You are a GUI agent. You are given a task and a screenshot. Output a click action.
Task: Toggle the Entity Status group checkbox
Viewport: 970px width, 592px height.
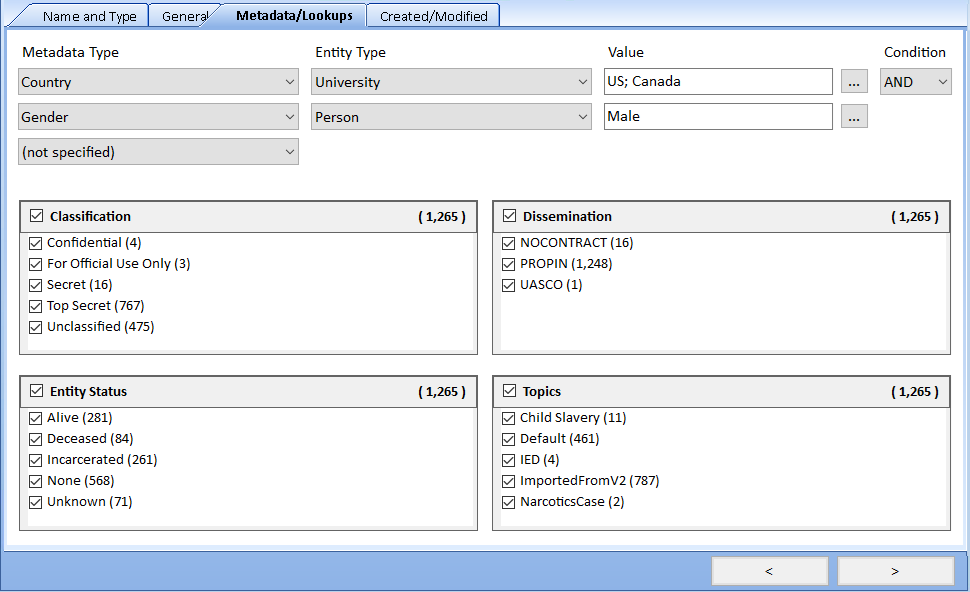36,391
